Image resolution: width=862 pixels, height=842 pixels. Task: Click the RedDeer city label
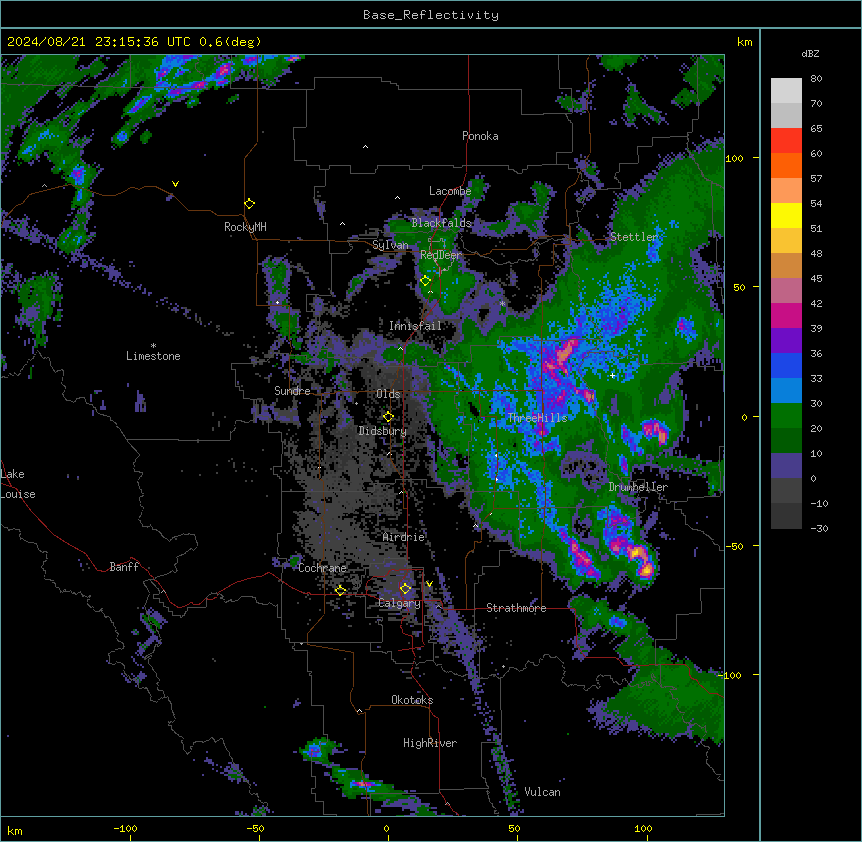tap(440, 255)
